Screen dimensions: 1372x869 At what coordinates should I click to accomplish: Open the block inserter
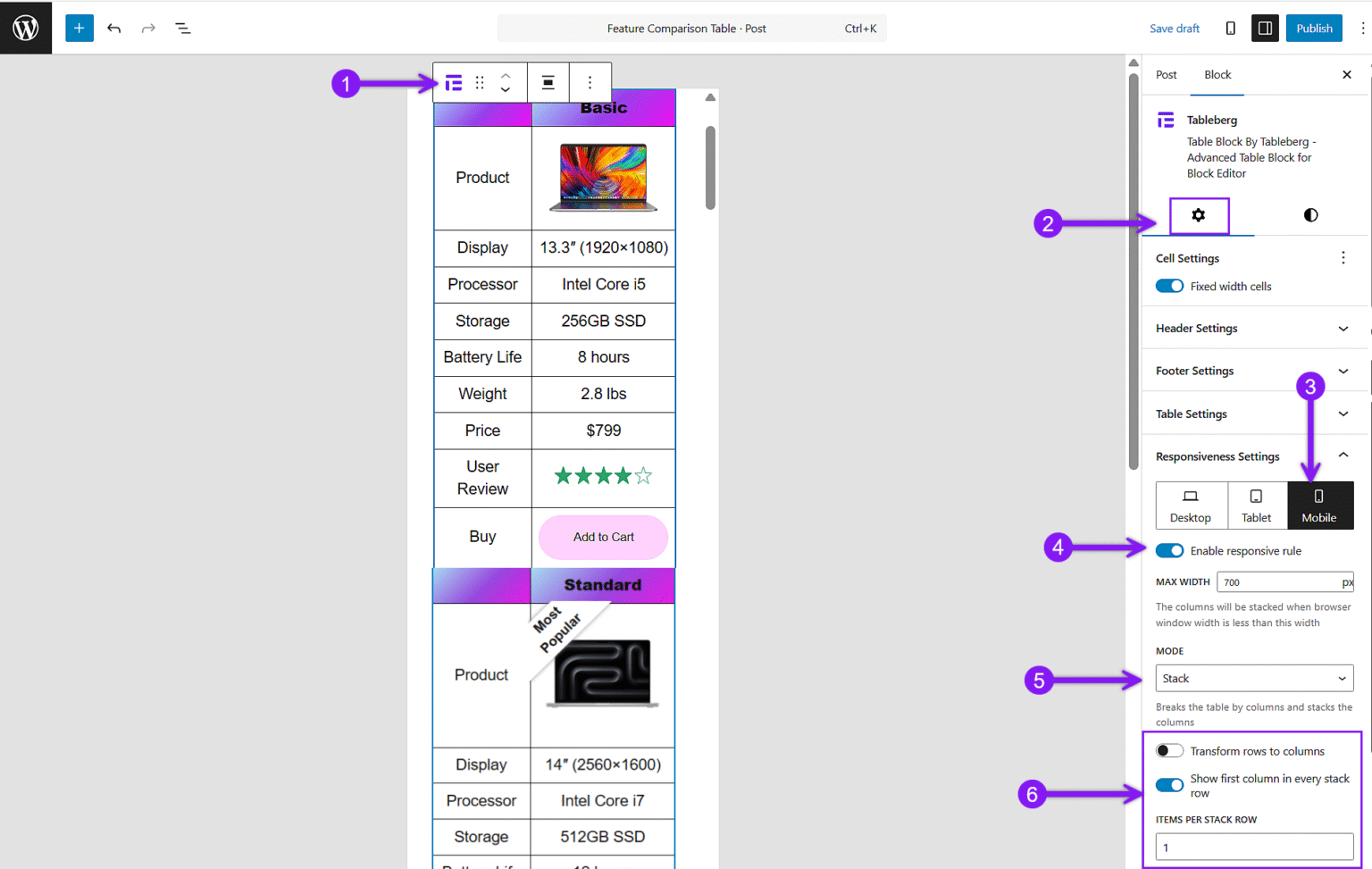pyautogui.click(x=79, y=28)
